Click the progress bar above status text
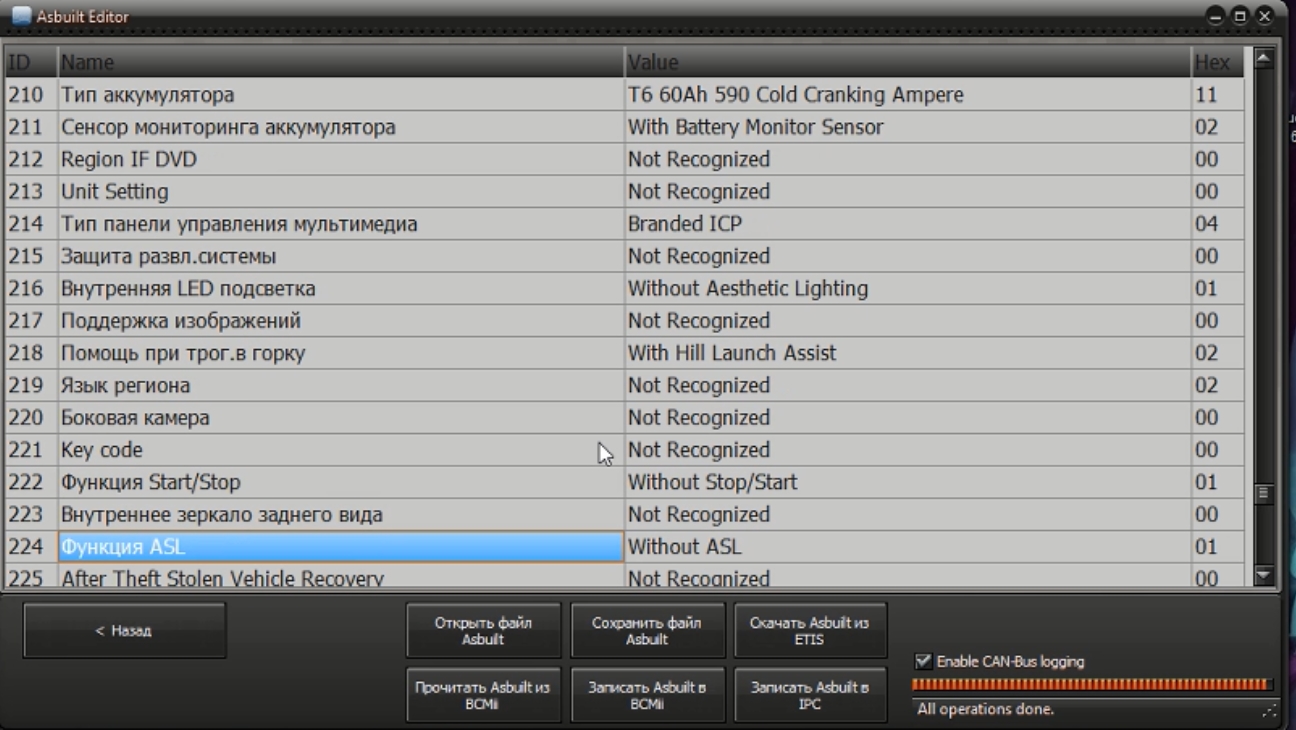The image size is (1296, 730). [1092, 685]
